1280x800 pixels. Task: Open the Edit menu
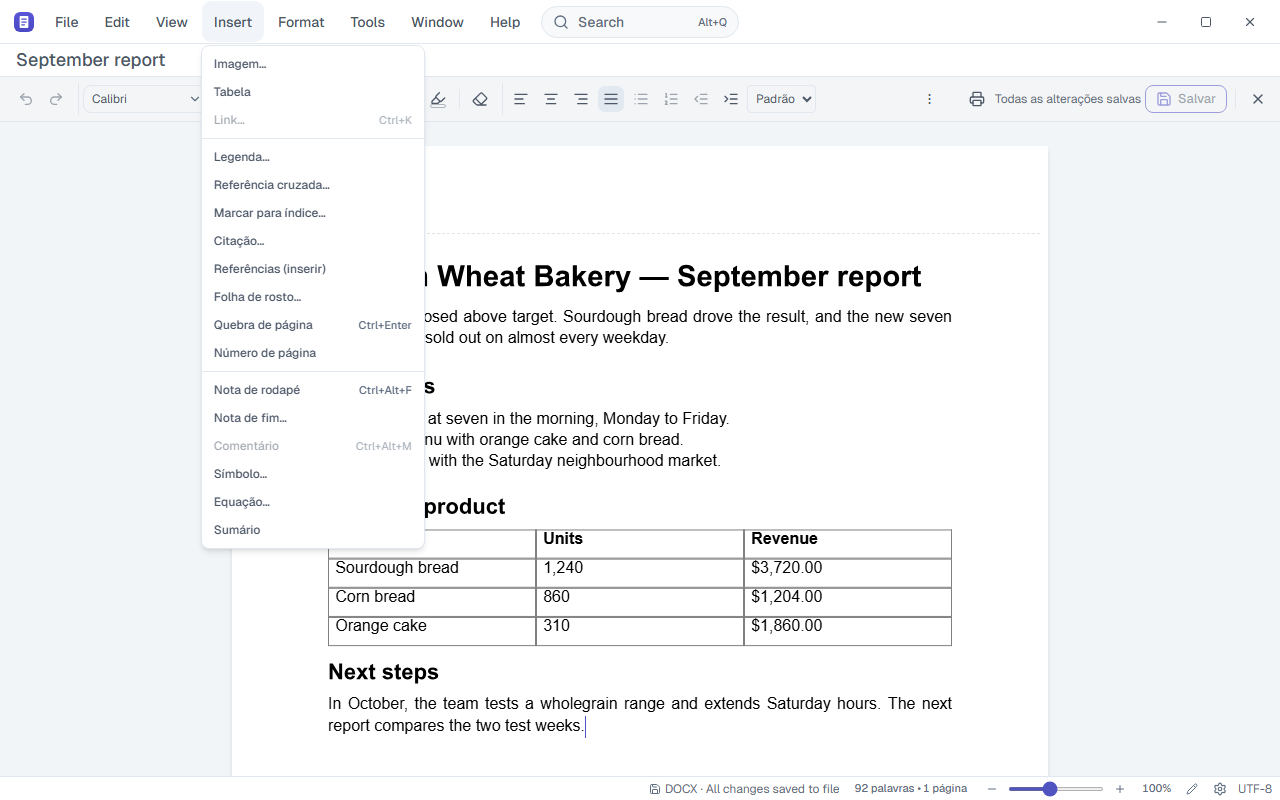click(117, 22)
